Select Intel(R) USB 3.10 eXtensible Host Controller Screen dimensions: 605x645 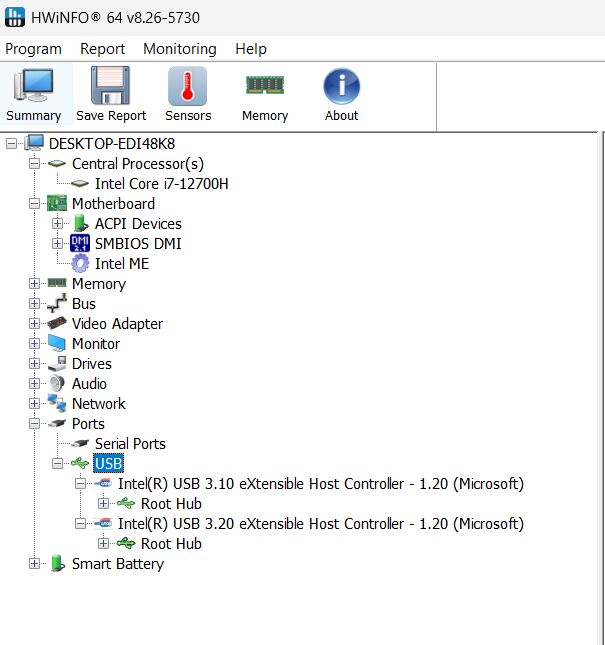pyautogui.click(x=321, y=484)
